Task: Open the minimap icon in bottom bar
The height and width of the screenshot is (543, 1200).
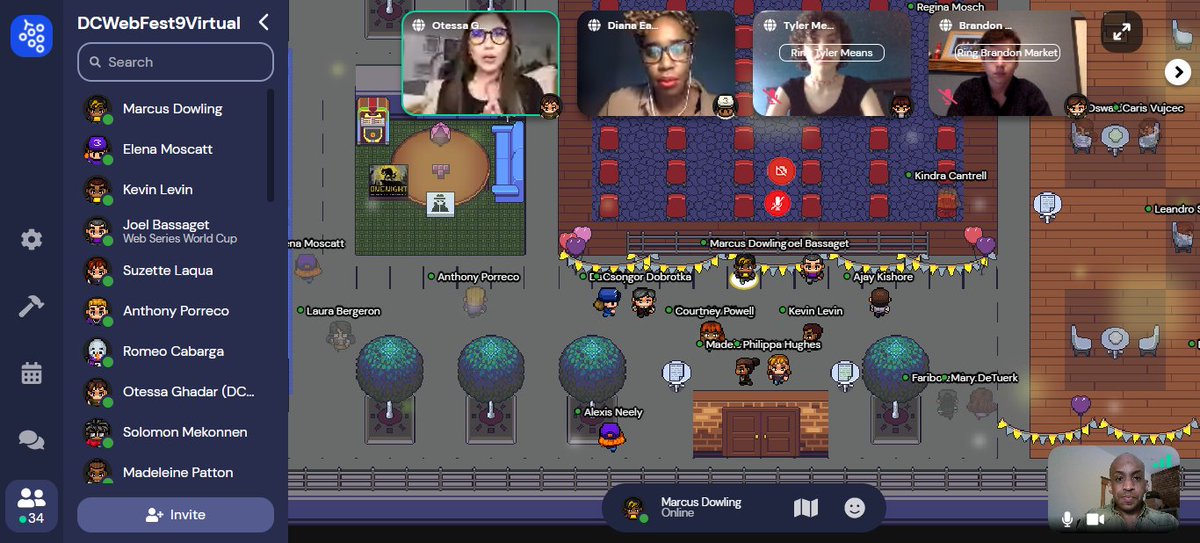Action: click(x=805, y=508)
